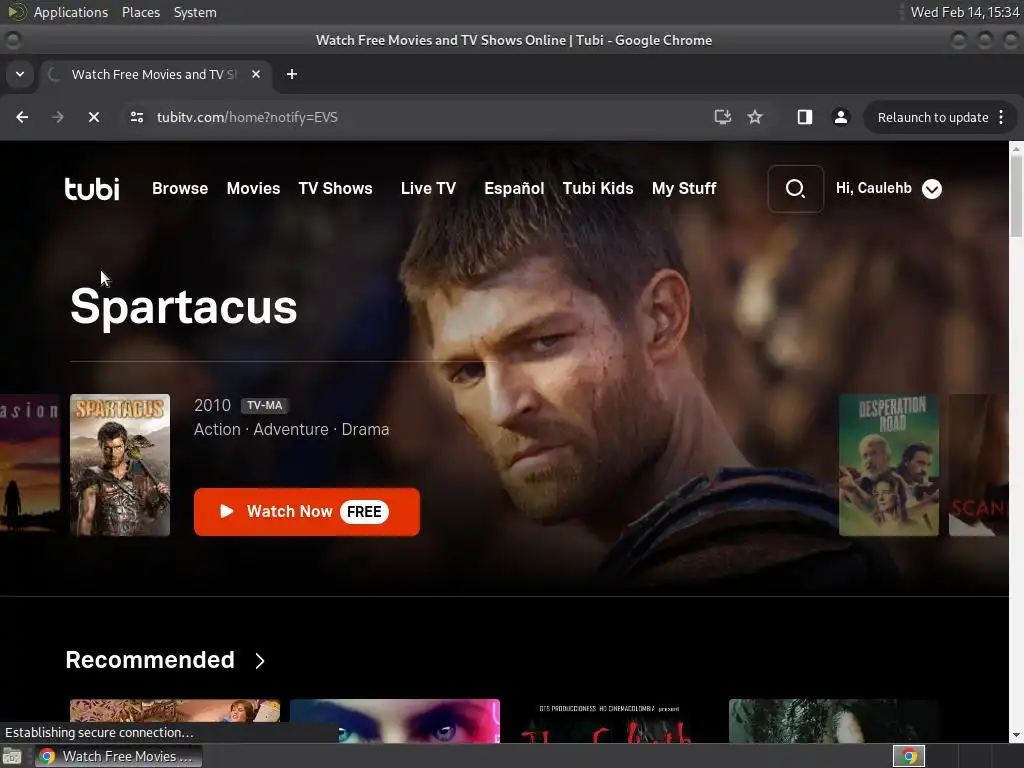The width and height of the screenshot is (1024, 768).
Task: Open the Español section
Action: click(514, 189)
